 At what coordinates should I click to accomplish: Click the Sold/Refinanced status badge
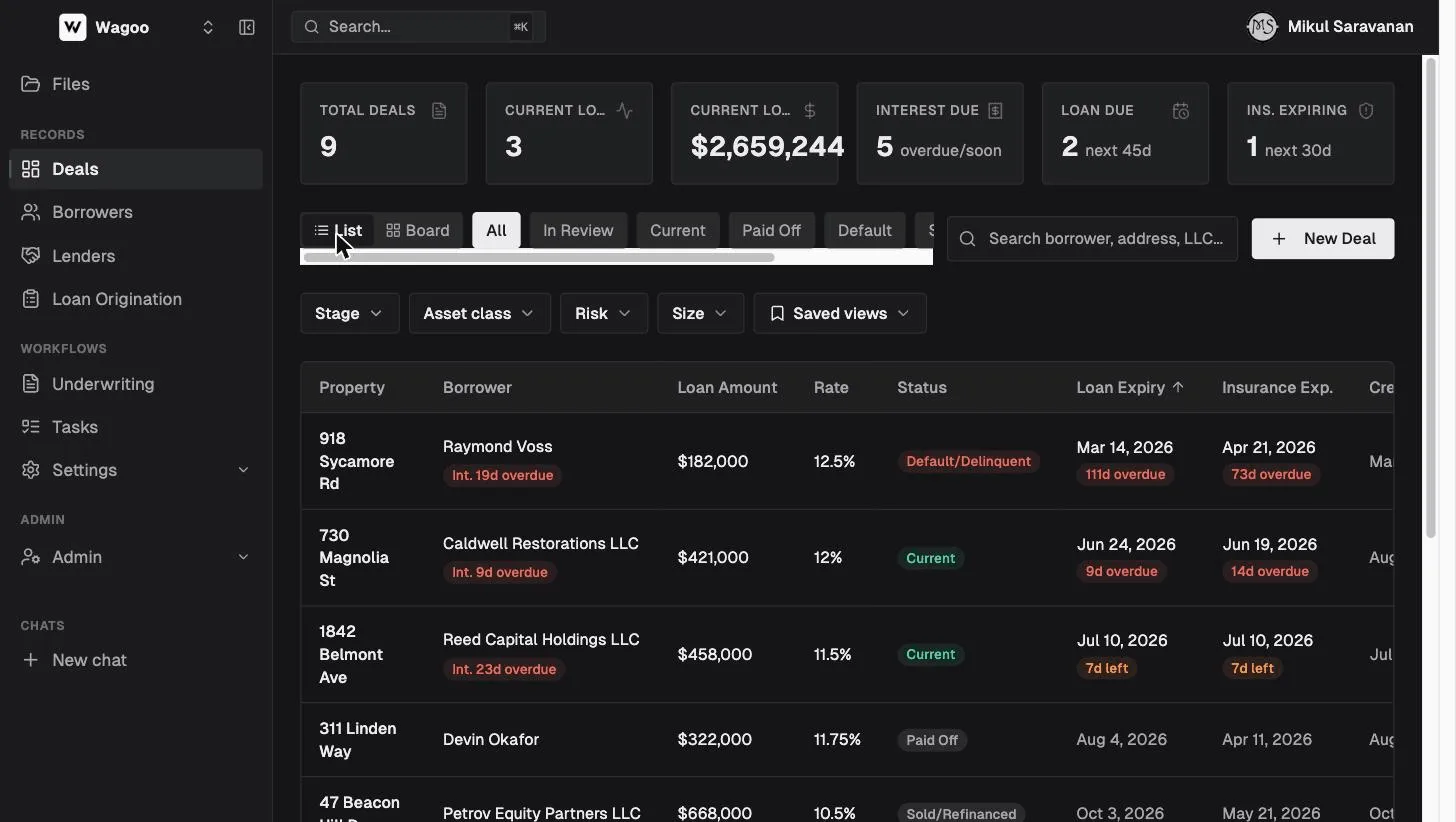961,814
